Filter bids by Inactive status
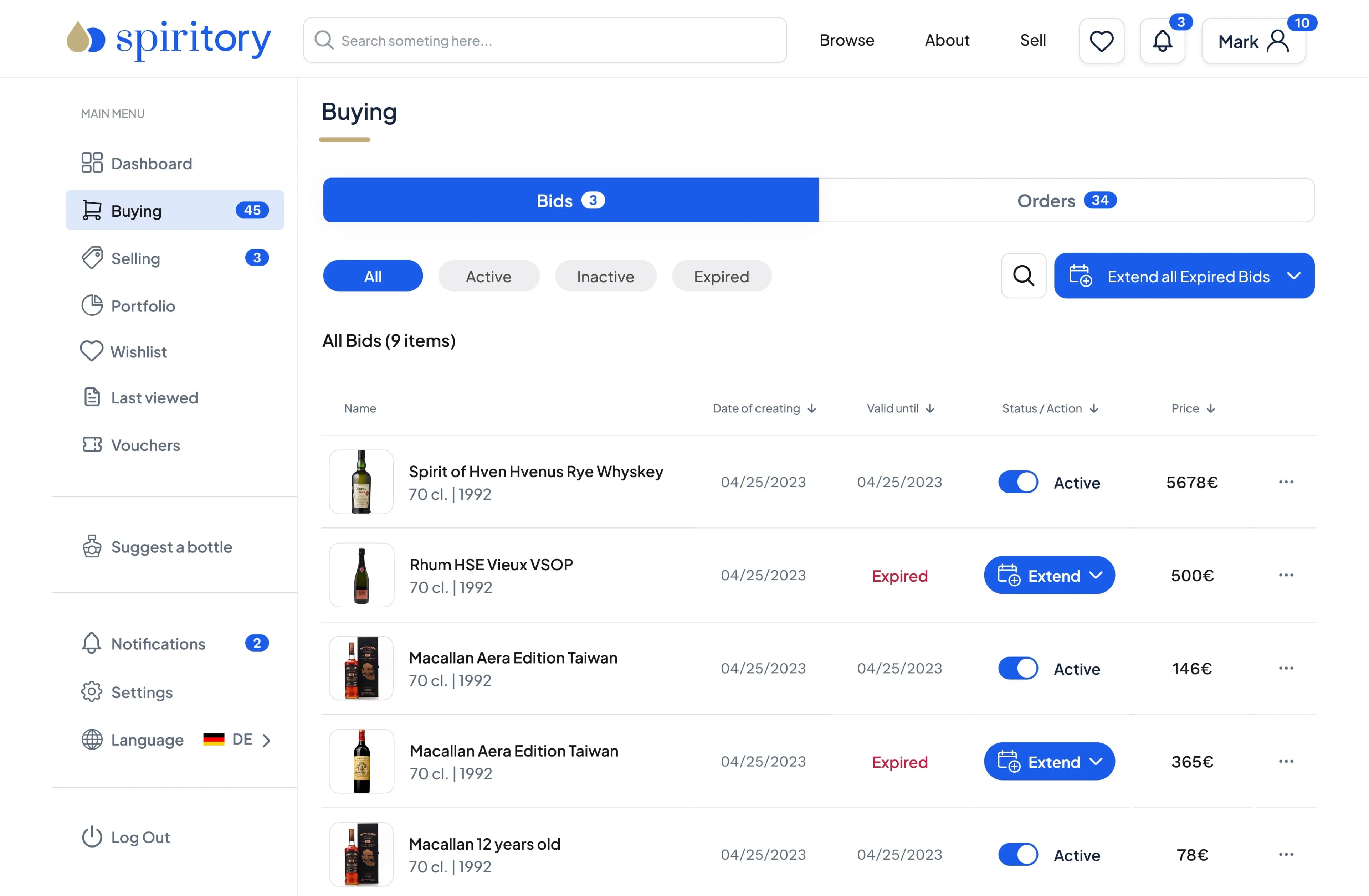Image resolution: width=1369 pixels, height=896 pixels. click(x=605, y=276)
